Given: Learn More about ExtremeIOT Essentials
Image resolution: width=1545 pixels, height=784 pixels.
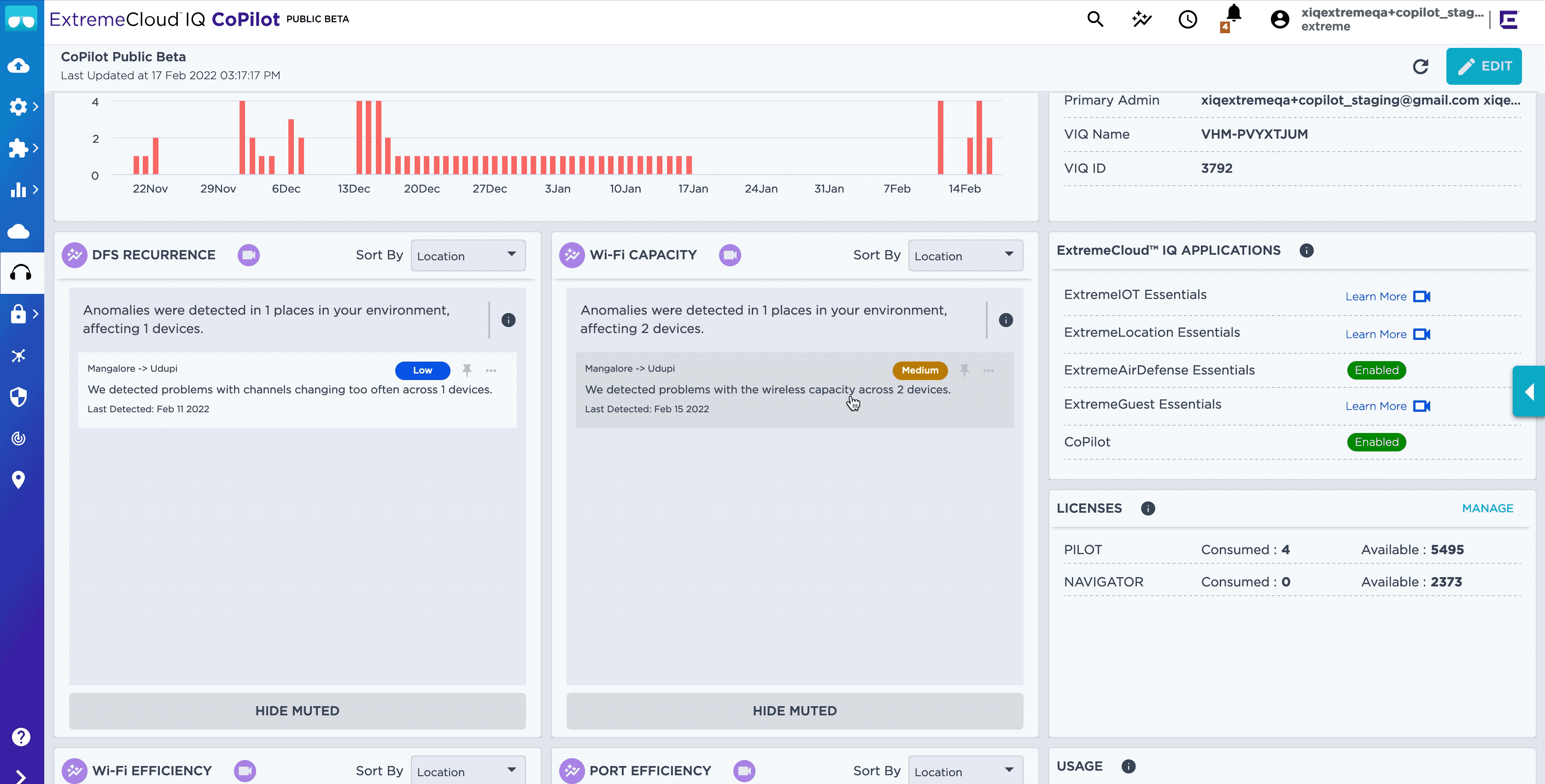Looking at the screenshot, I should [1376, 296].
